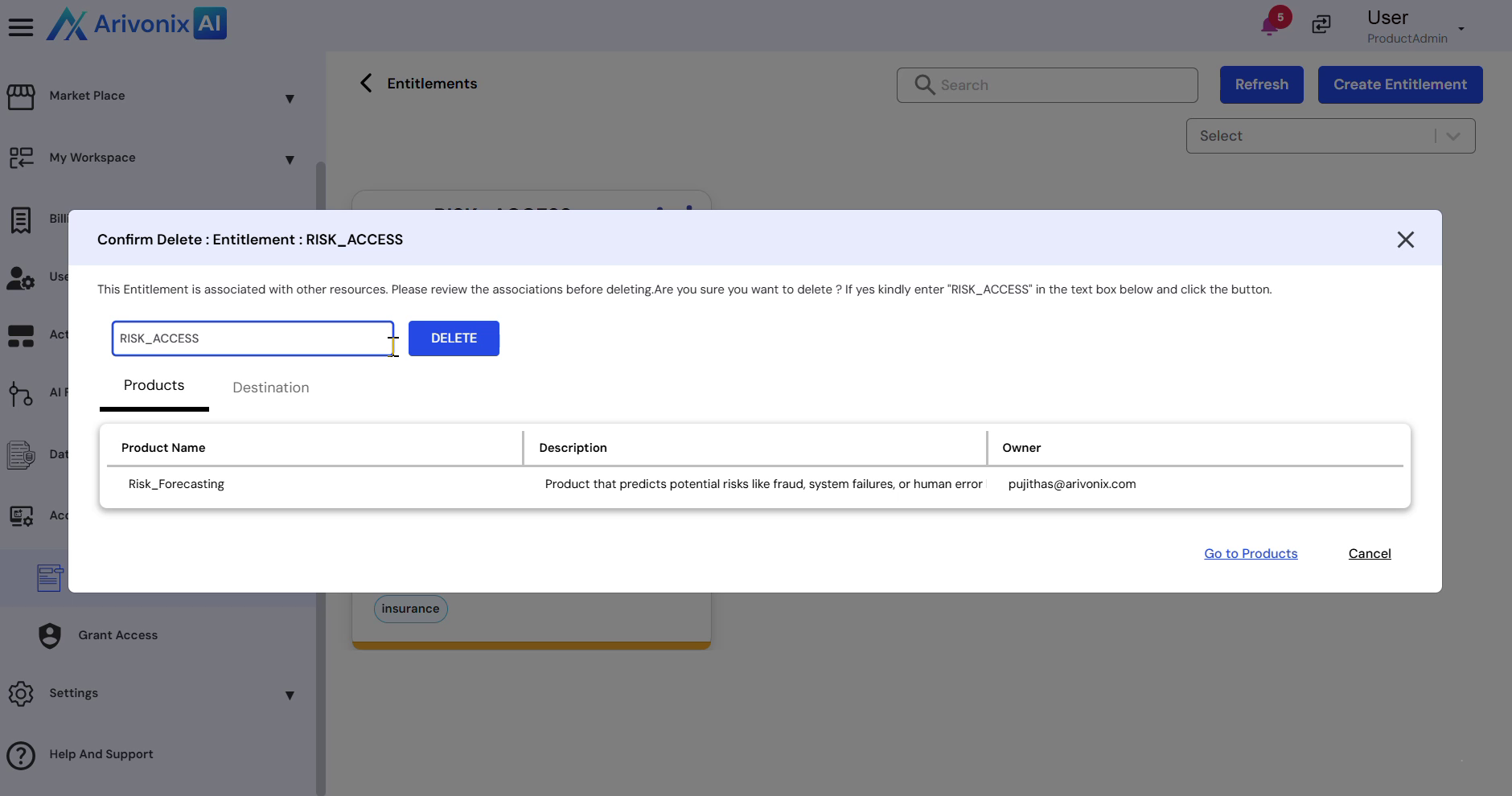Image resolution: width=1512 pixels, height=796 pixels.
Task: Expand the Settings menu arrow
Action: coord(290,695)
